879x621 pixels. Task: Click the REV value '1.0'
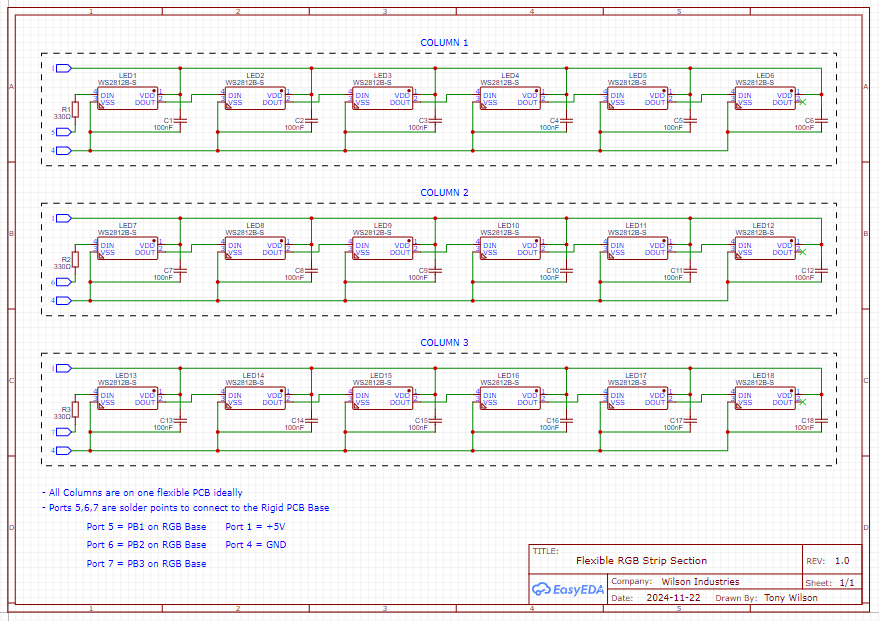pyautogui.click(x=842, y=560)
